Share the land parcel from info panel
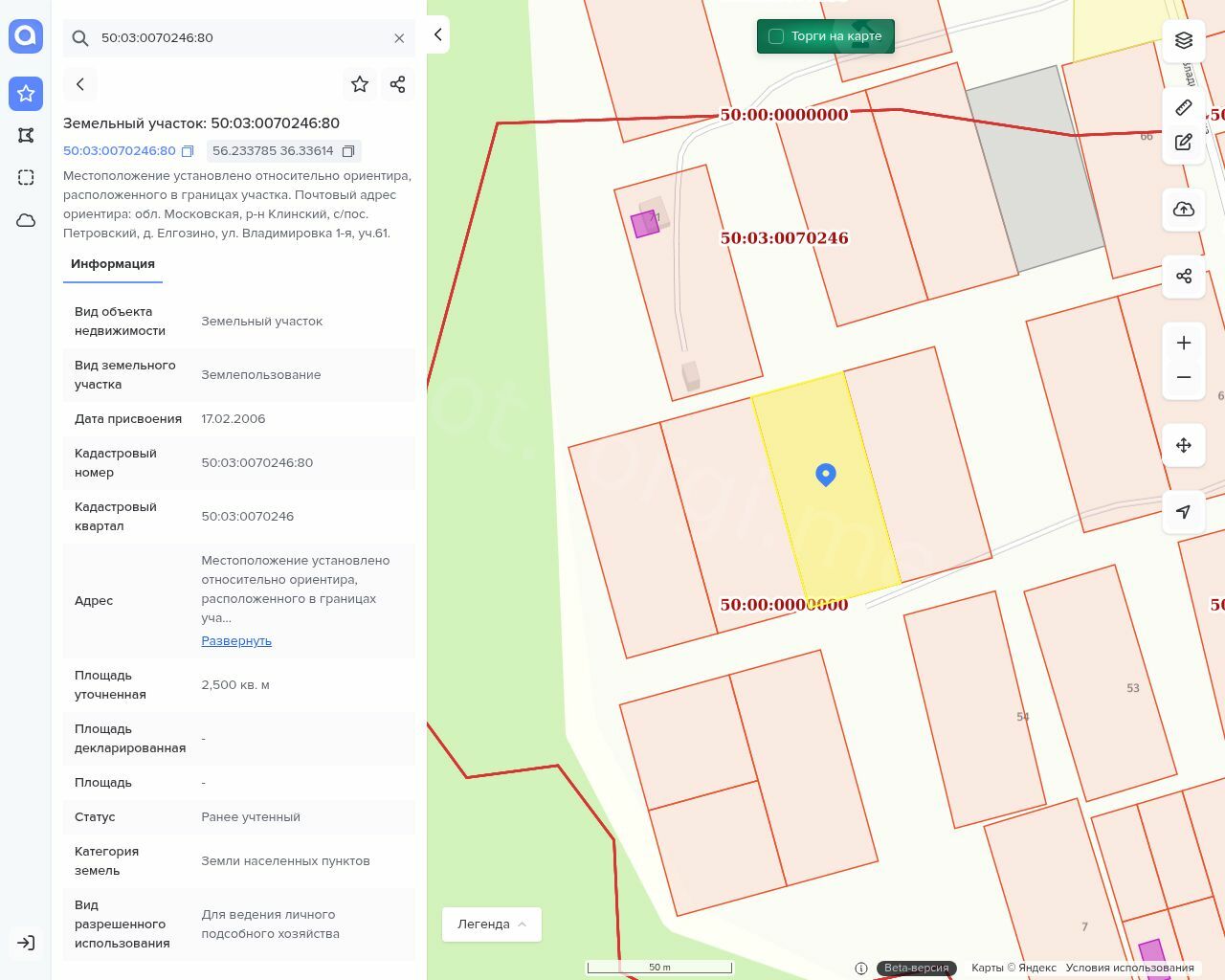 pyautogui.click(x=398, y=84)
